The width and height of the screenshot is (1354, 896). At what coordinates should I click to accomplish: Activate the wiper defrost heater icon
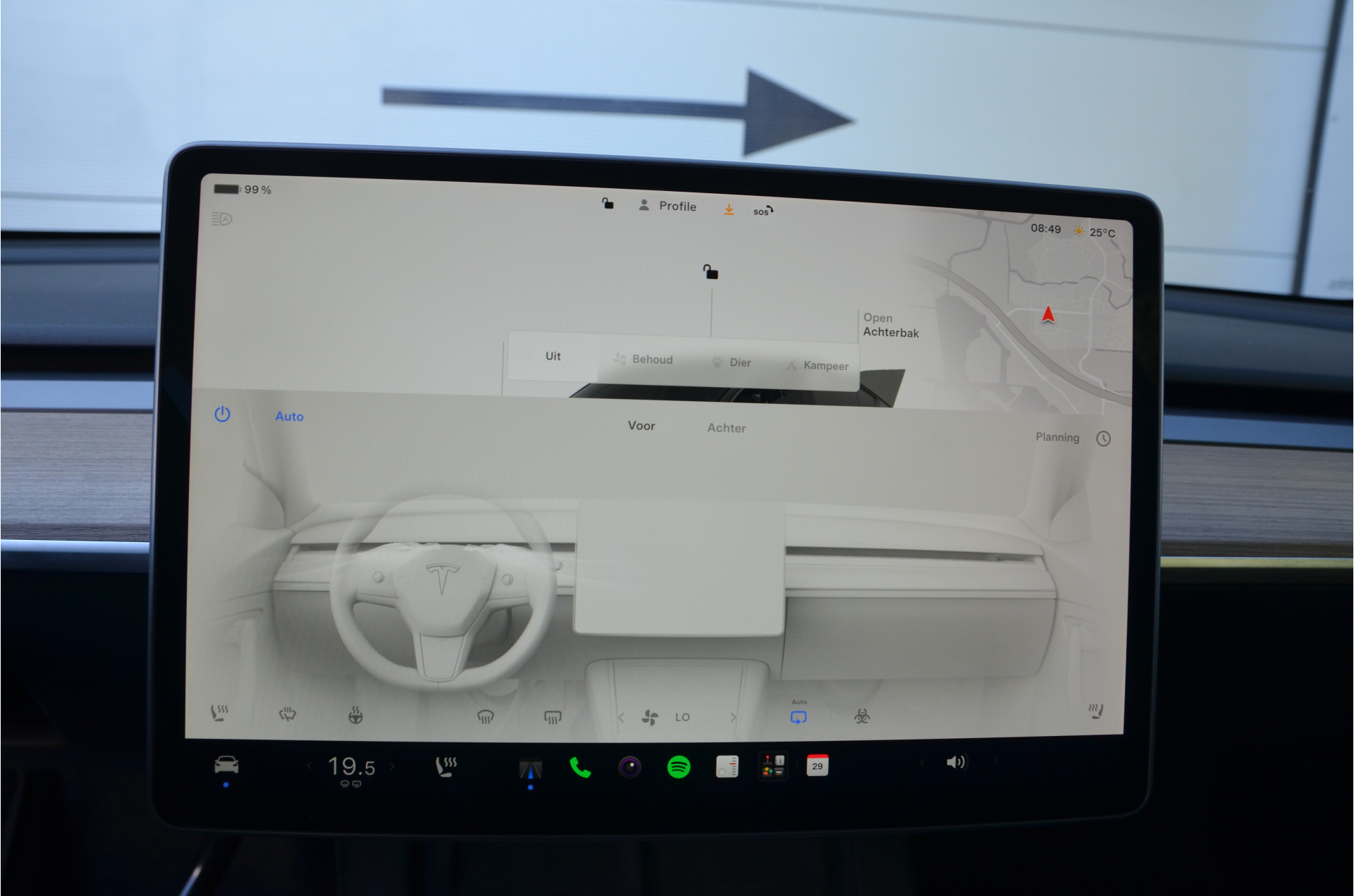coord(287,714)
